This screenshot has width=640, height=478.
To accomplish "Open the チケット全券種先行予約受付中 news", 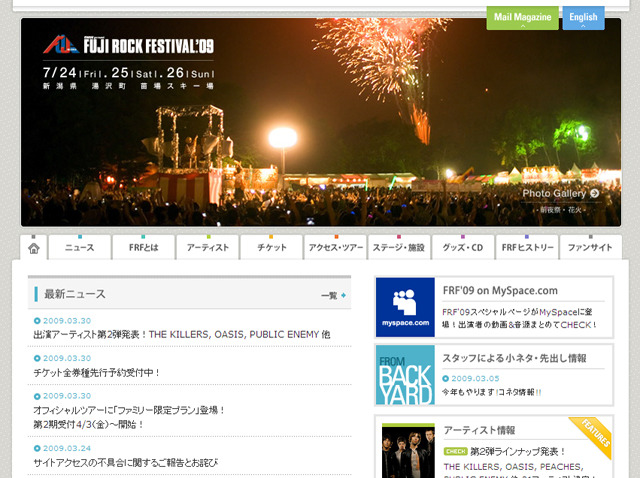I will click(x=96, y=372).
